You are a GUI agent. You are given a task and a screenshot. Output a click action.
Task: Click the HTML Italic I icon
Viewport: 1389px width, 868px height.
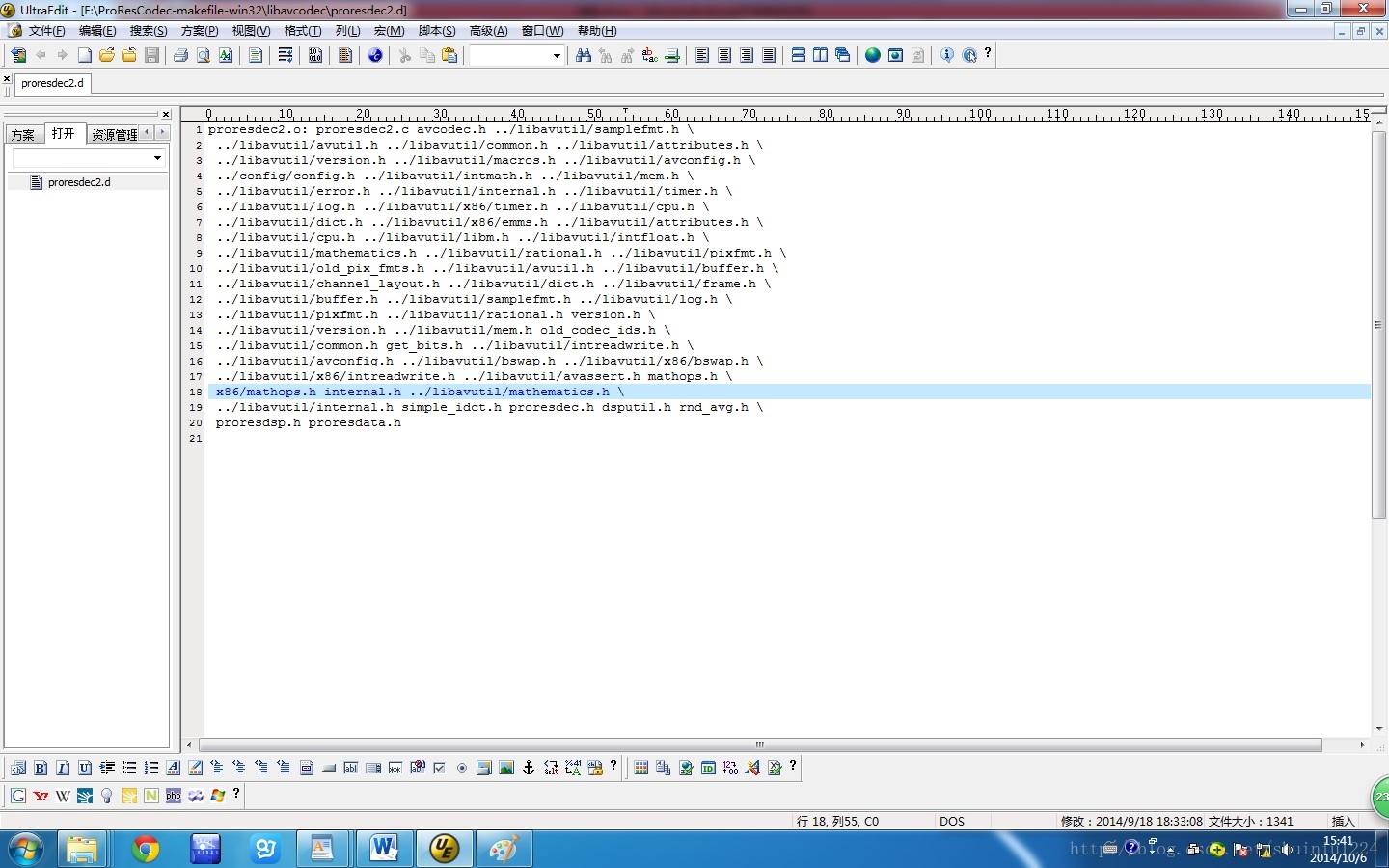click(63, 768)
